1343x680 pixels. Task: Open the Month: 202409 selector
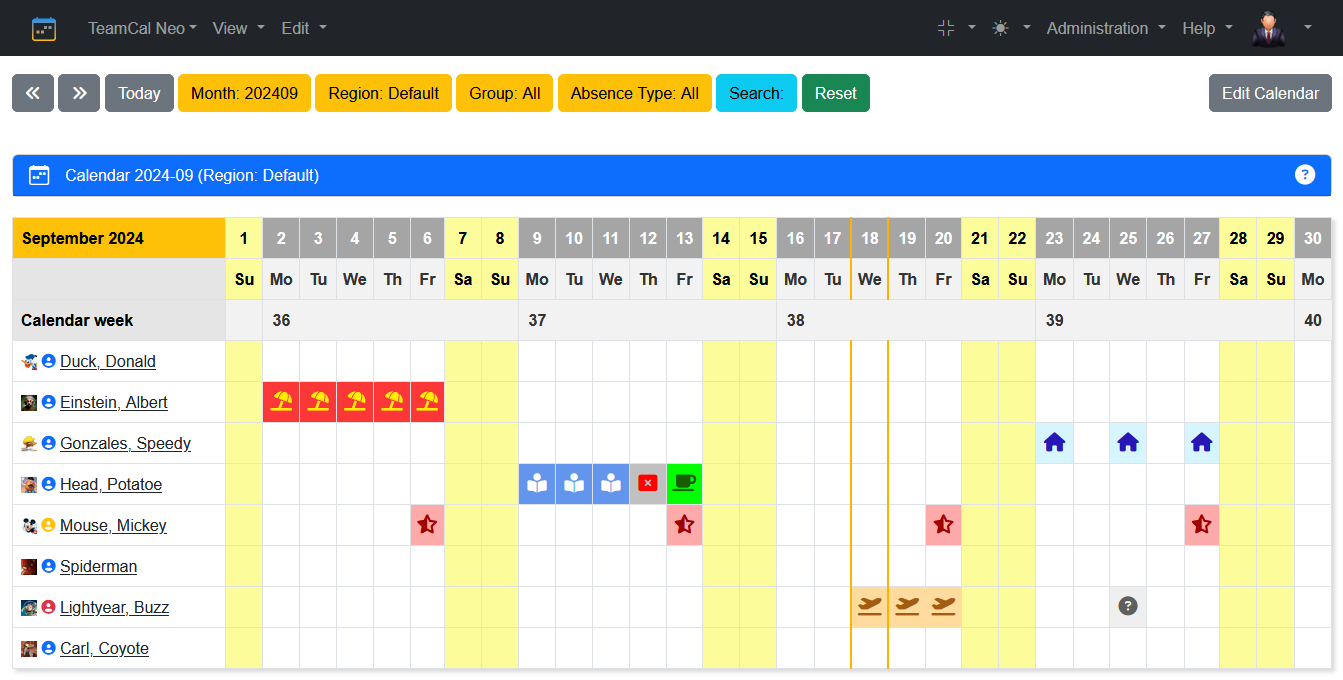pos(244,93)
